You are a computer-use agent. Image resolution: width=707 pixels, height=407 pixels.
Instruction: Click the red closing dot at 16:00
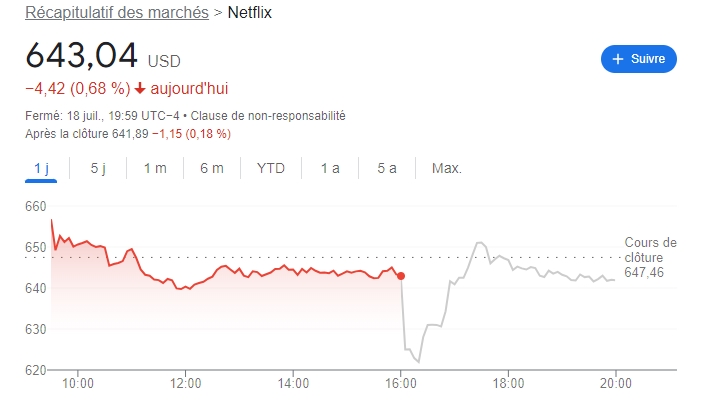point(401,276)
